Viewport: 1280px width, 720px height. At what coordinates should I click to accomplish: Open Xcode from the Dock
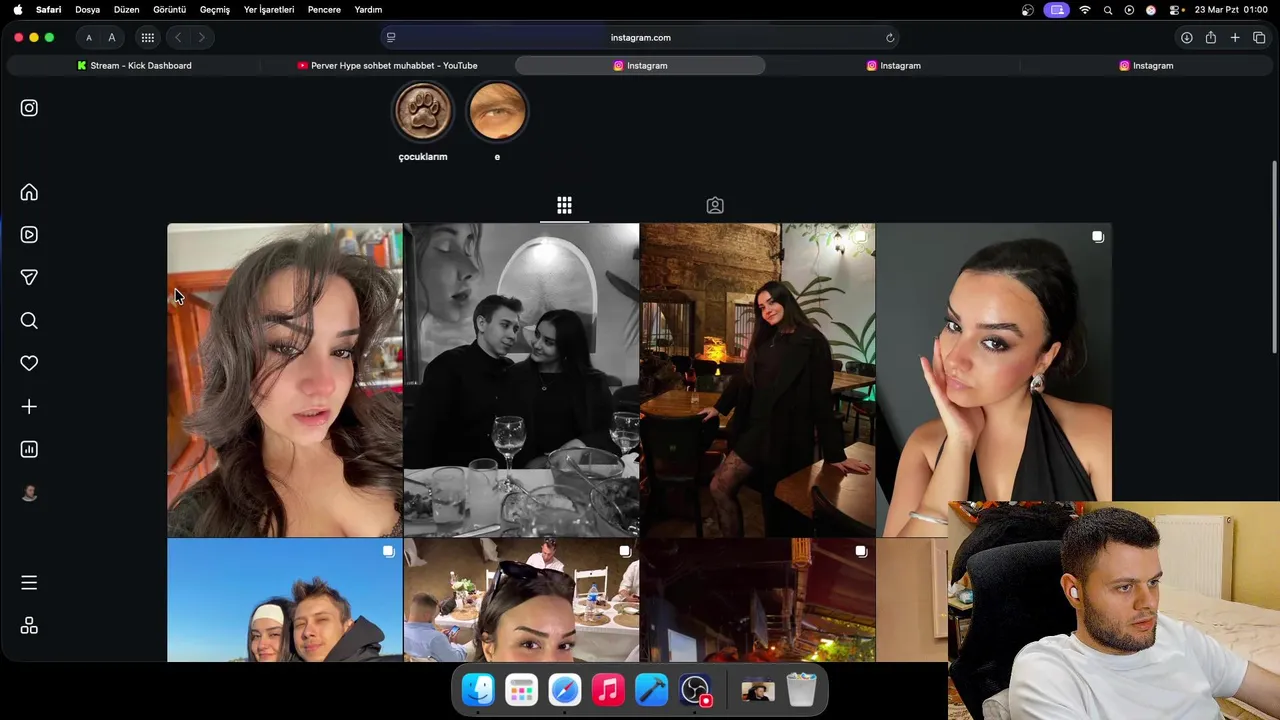651,690
